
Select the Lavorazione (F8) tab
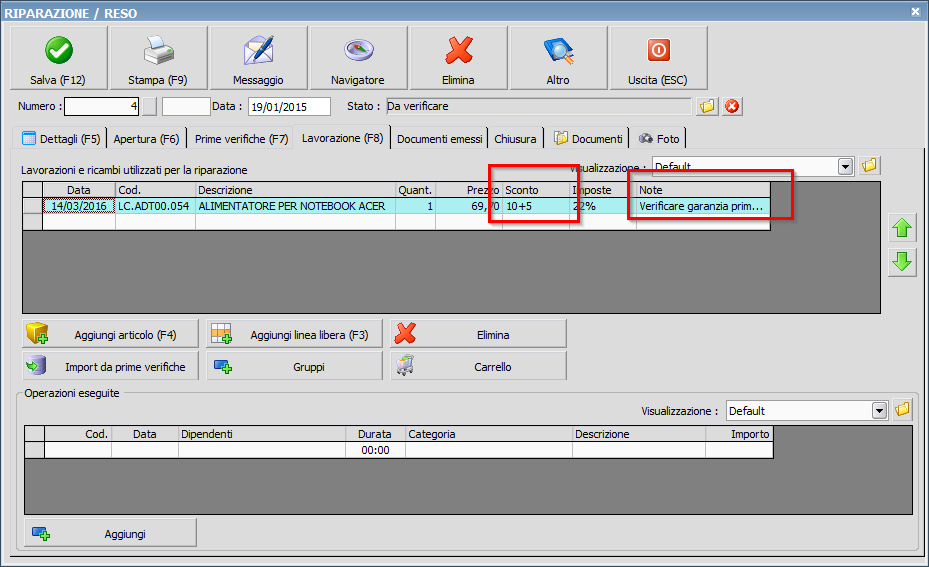pos(342,137)
